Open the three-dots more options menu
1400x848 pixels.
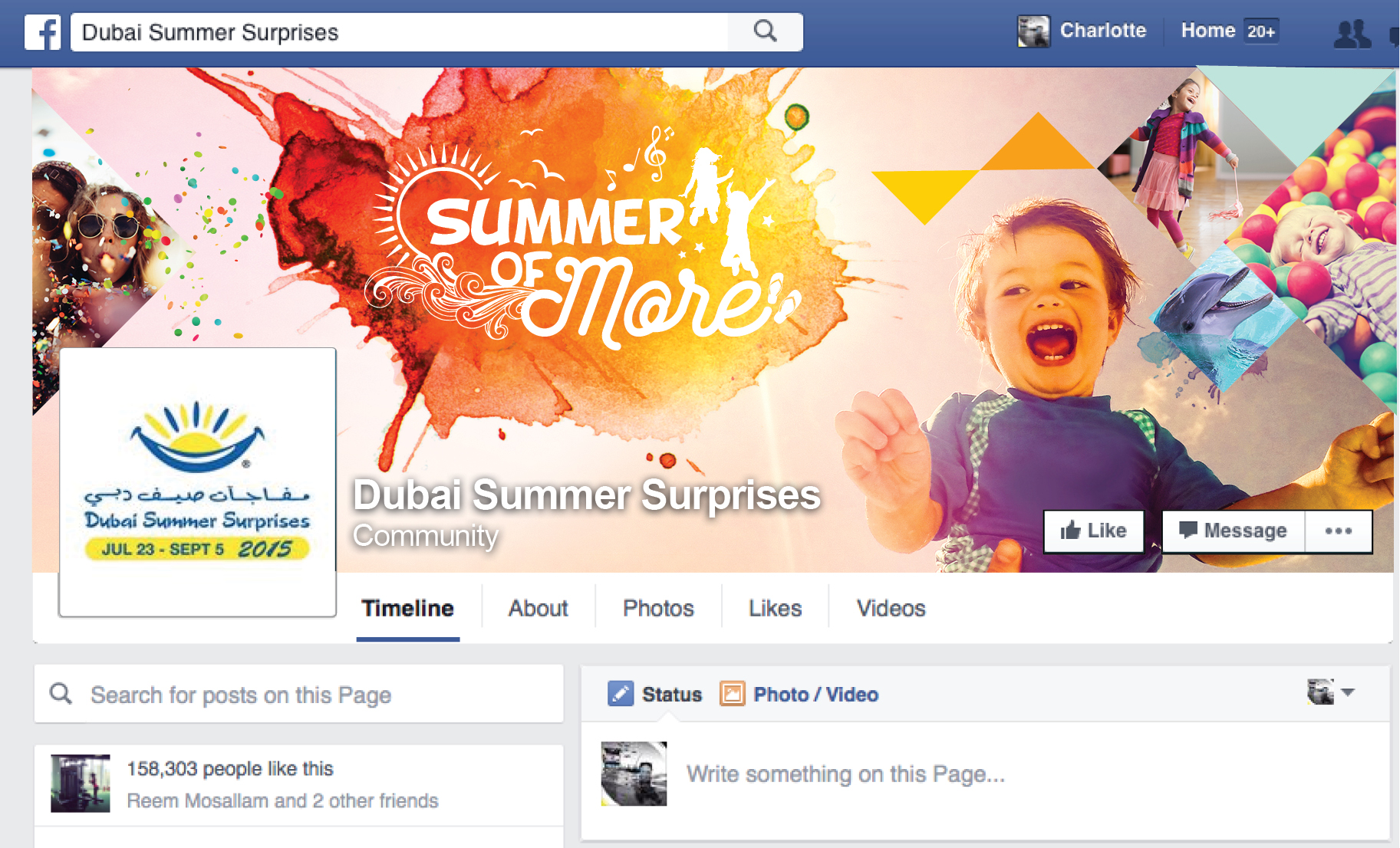click(x=1338, y=531)
